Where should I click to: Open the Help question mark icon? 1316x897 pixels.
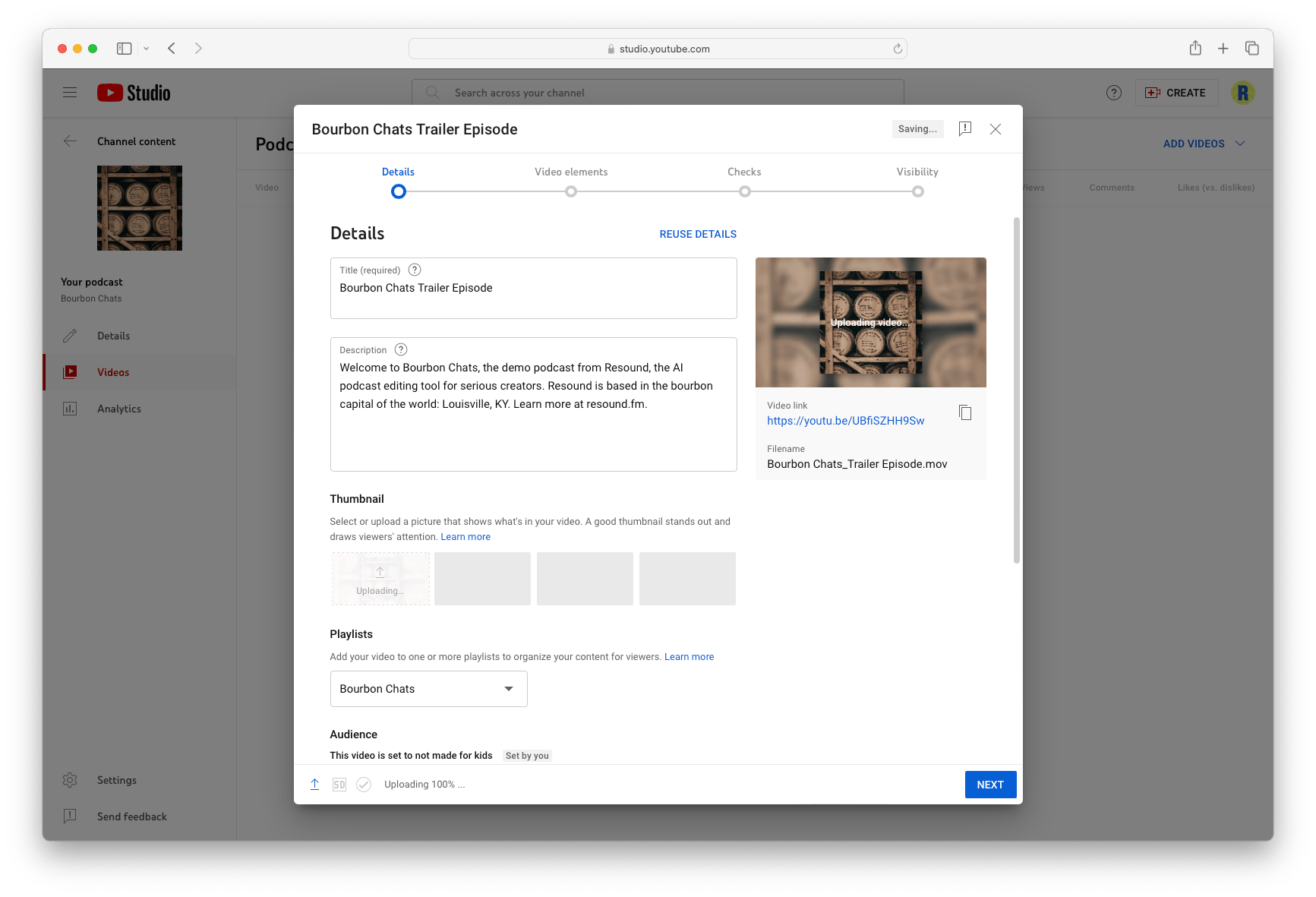[1114, 92]
